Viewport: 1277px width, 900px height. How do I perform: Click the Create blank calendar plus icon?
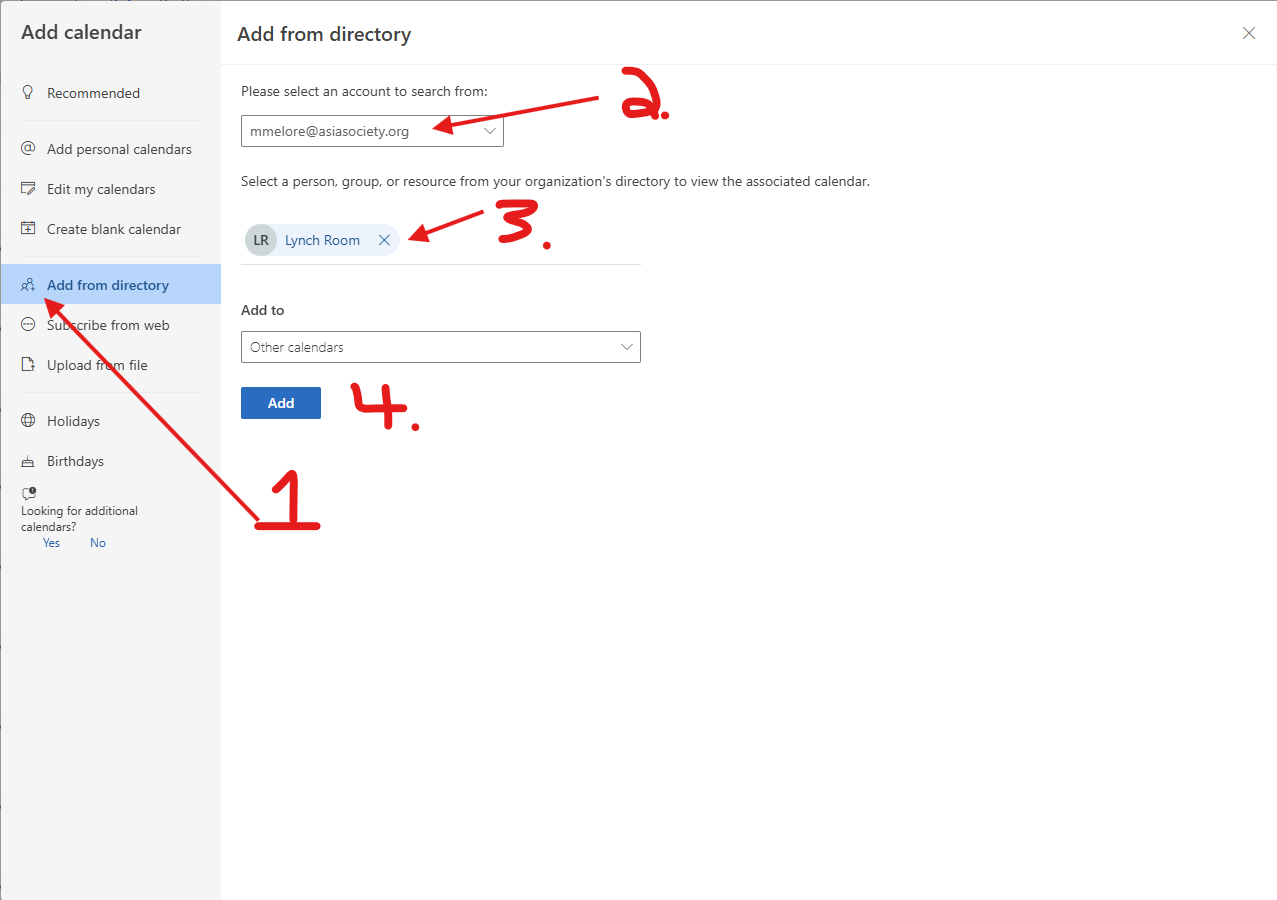click(28, 229)
